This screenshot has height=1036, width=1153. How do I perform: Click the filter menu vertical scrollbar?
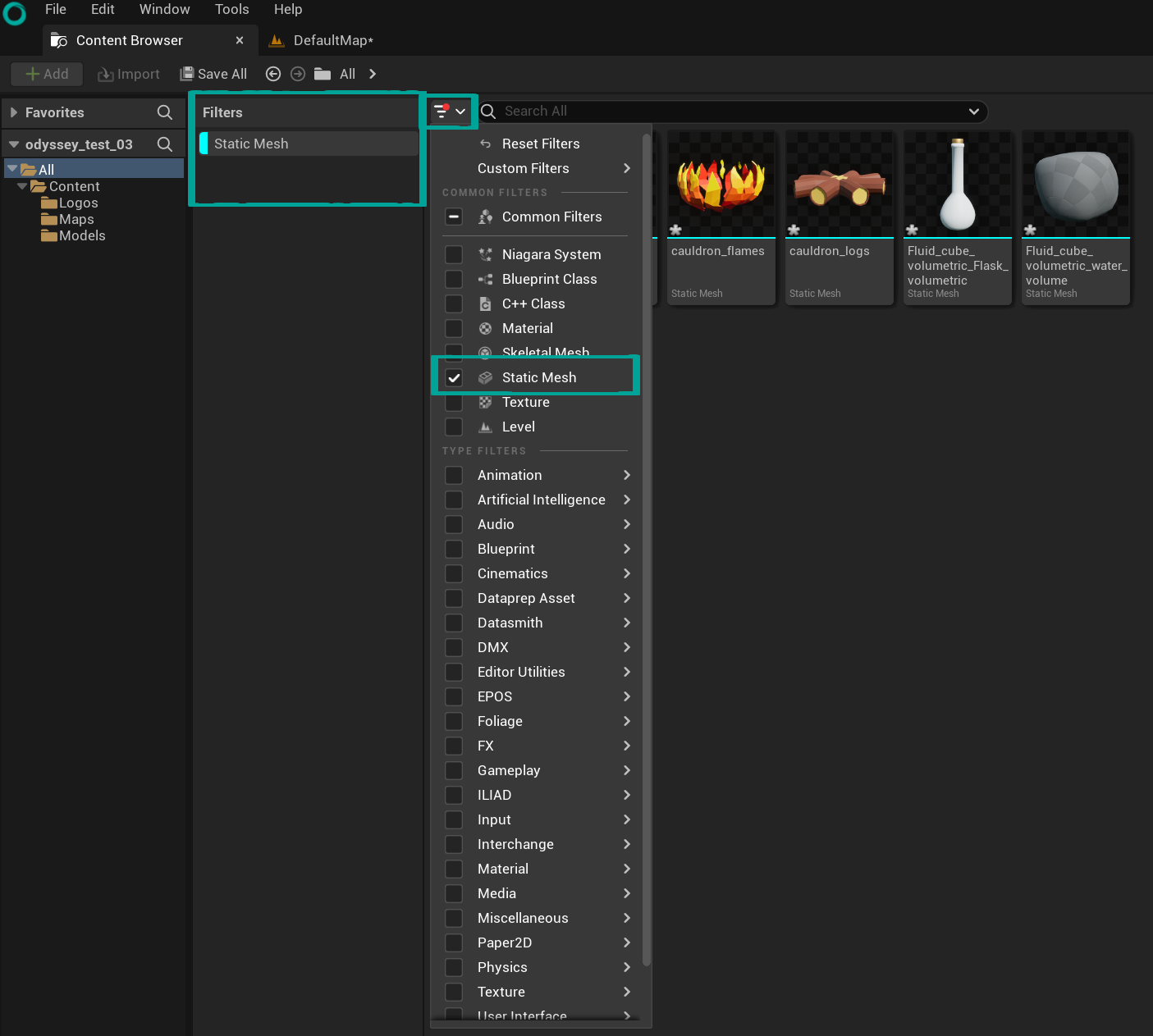[x=647, y=550]
